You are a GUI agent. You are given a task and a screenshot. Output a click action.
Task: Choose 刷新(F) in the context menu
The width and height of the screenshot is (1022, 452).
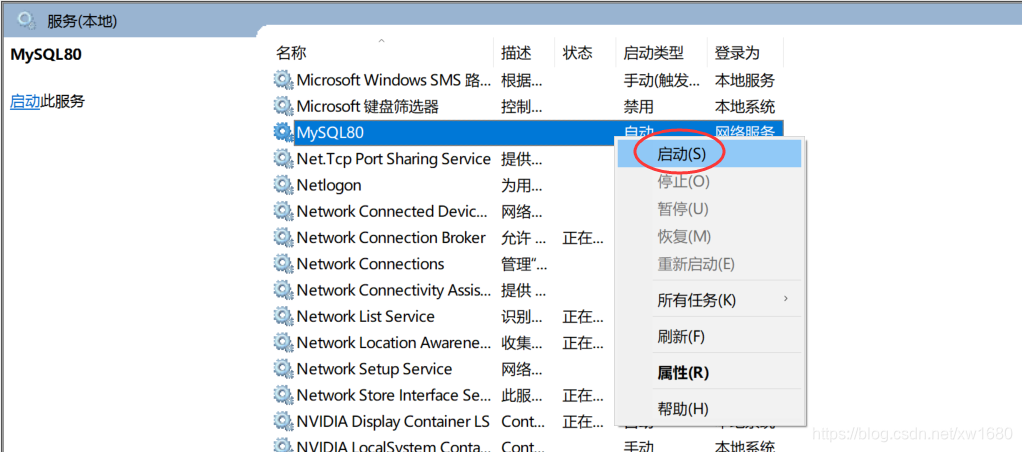tap(709, 337)
